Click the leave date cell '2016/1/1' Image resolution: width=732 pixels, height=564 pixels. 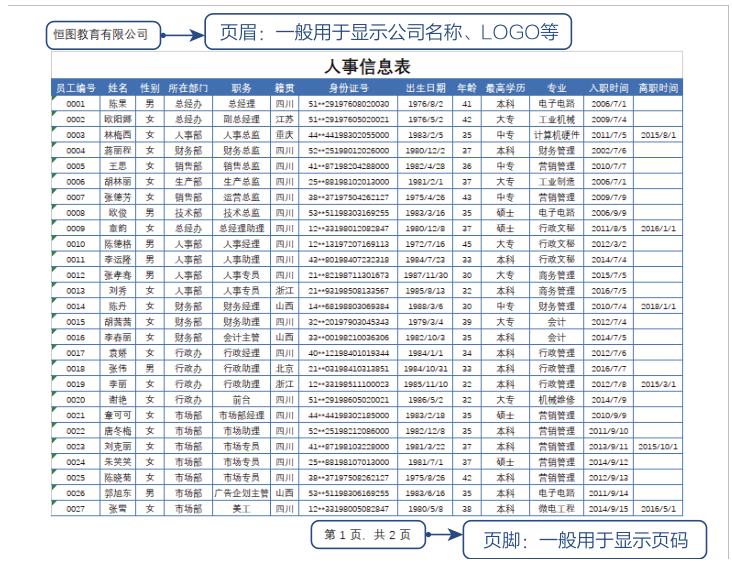(658, 229)
